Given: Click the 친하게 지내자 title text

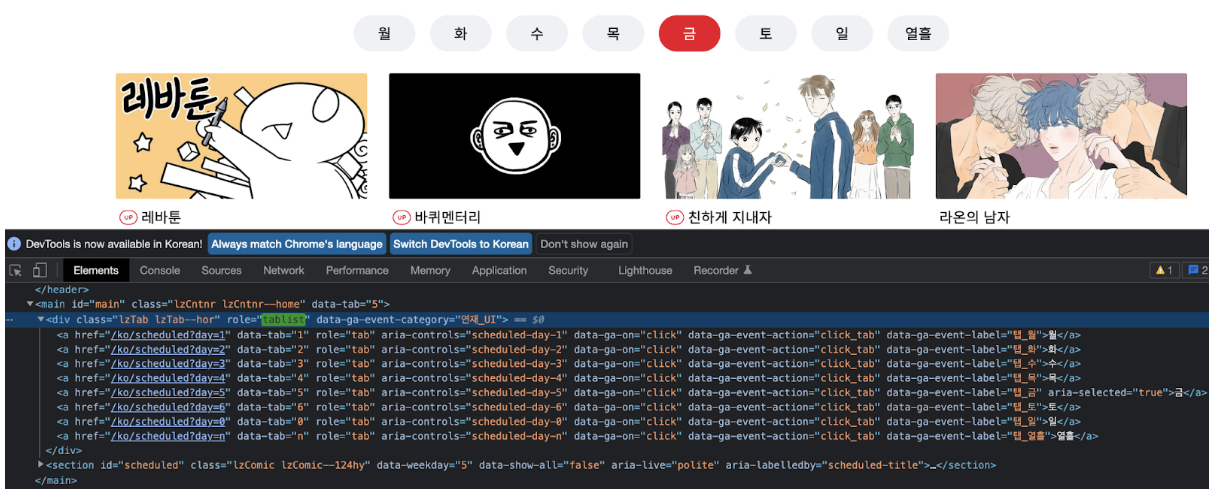Looking at the screenshot, I should (x=730, y=217).
